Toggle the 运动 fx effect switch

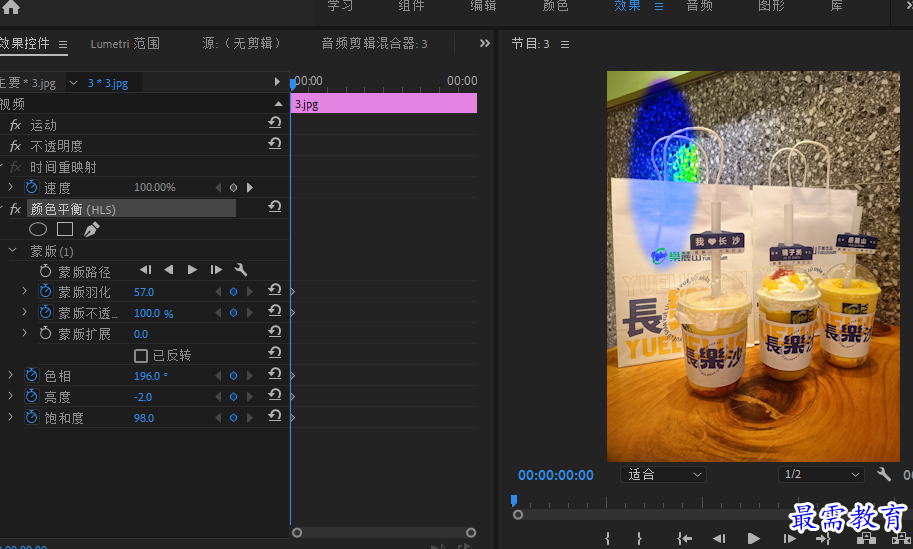pos(16,125)
